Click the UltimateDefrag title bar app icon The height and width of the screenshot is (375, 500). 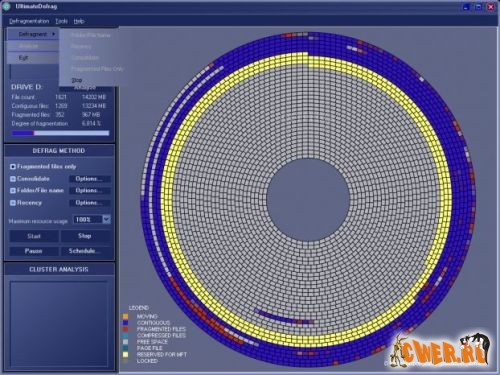point(6,6)
